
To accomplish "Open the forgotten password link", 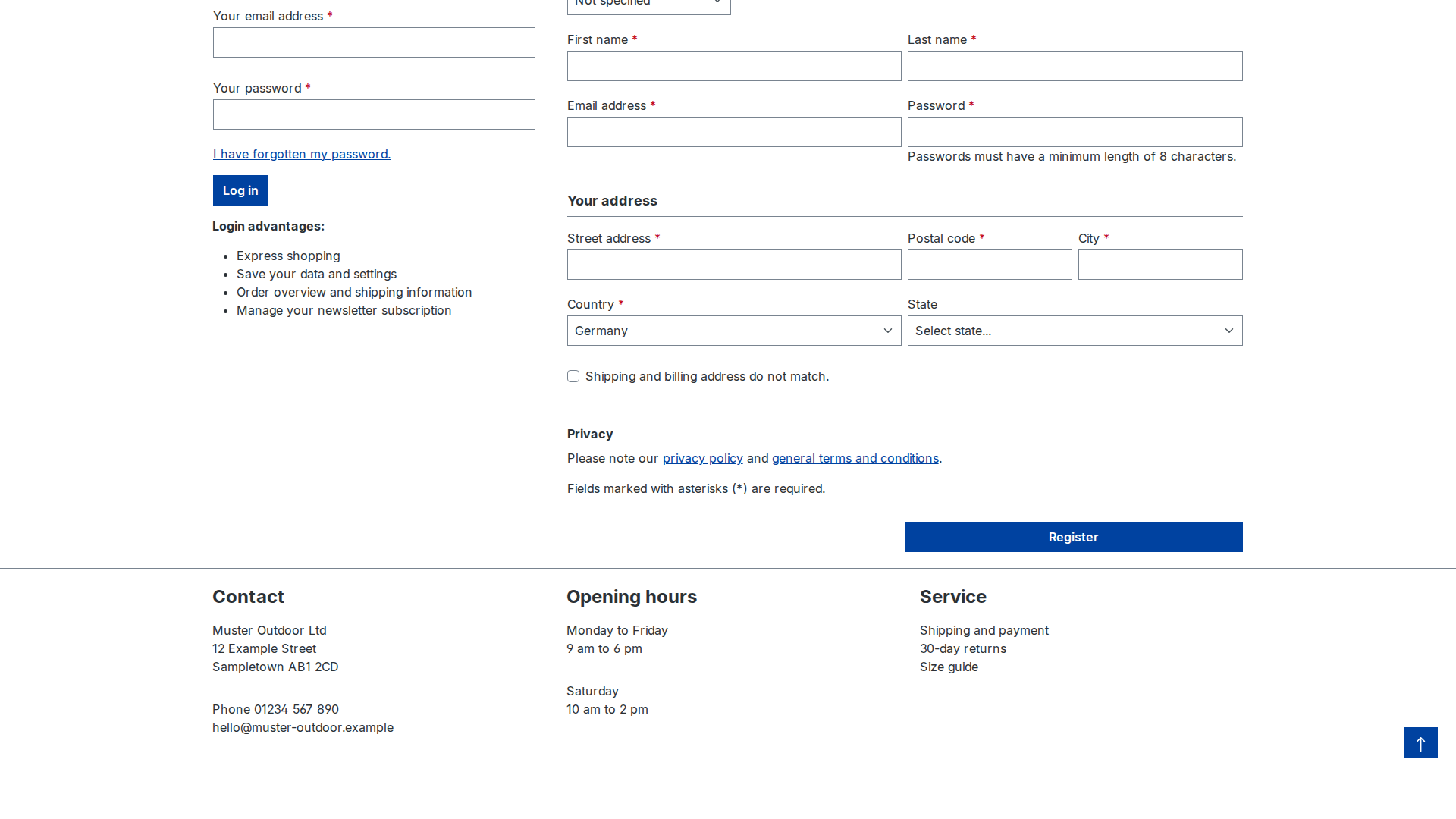I will click(302, 154).
